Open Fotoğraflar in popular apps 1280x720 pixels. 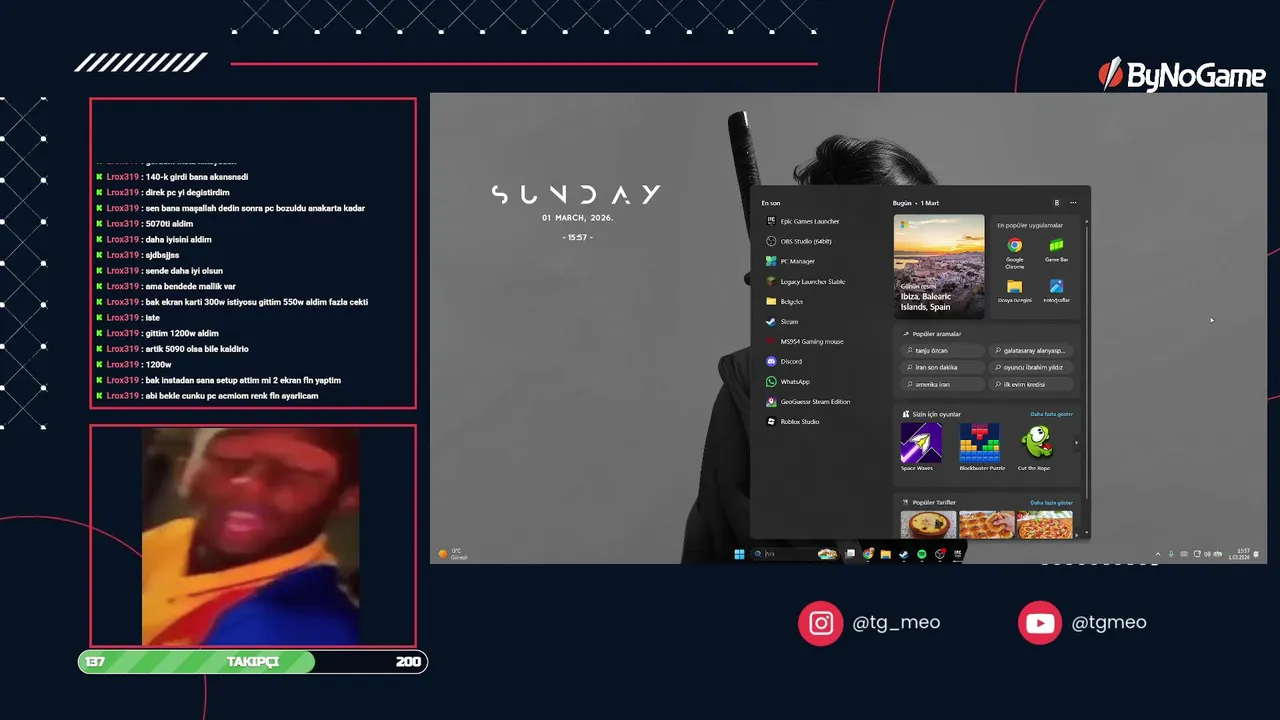coord(1056,291)
